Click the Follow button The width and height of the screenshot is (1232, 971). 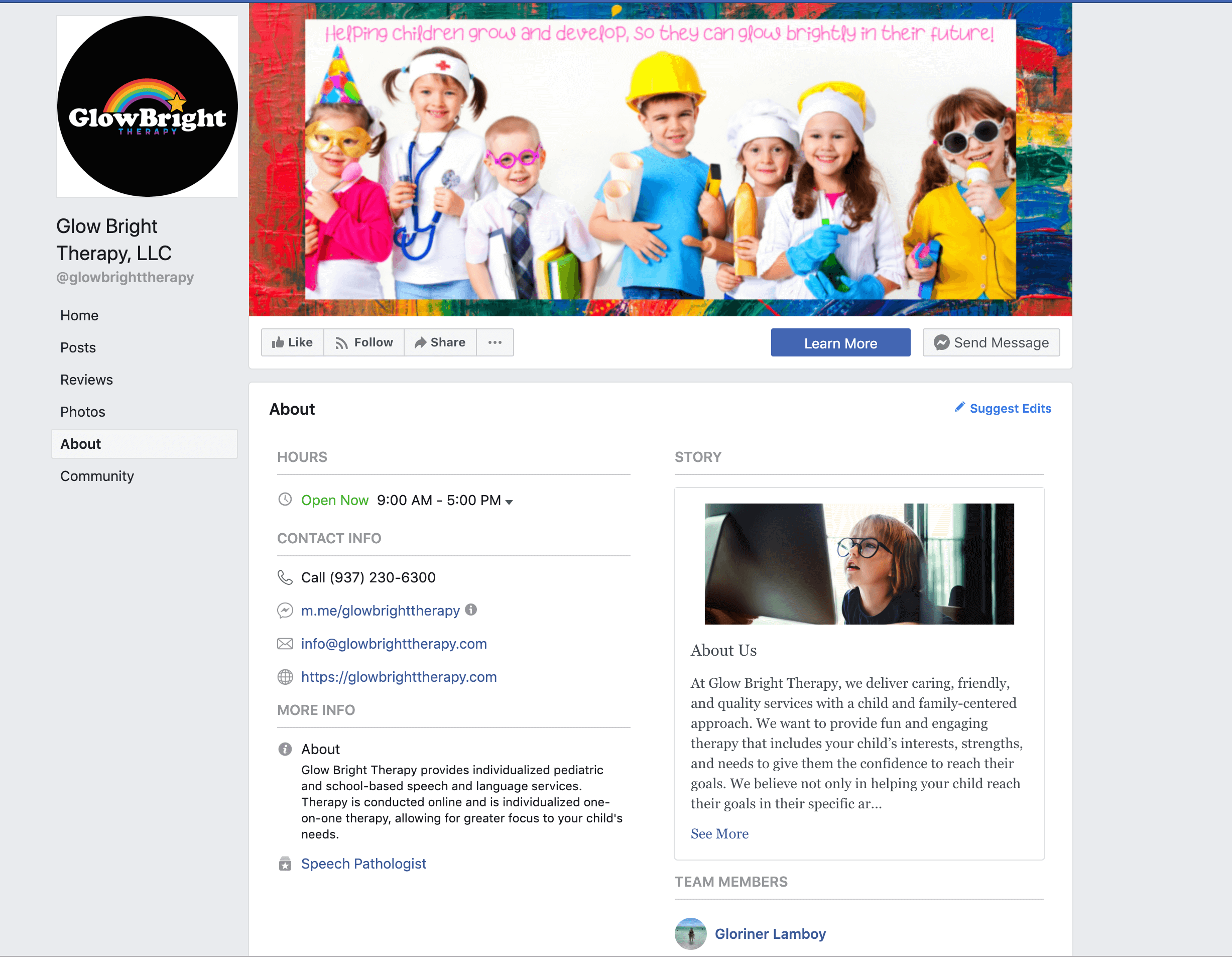point(364,342)
